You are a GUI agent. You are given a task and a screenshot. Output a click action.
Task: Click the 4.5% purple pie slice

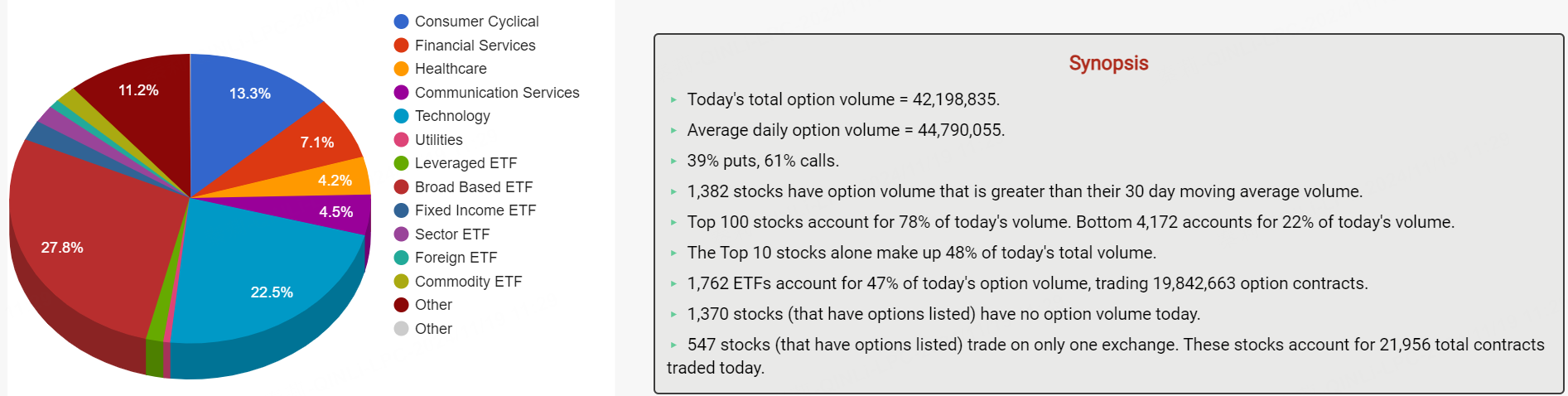tap(331, 211)
